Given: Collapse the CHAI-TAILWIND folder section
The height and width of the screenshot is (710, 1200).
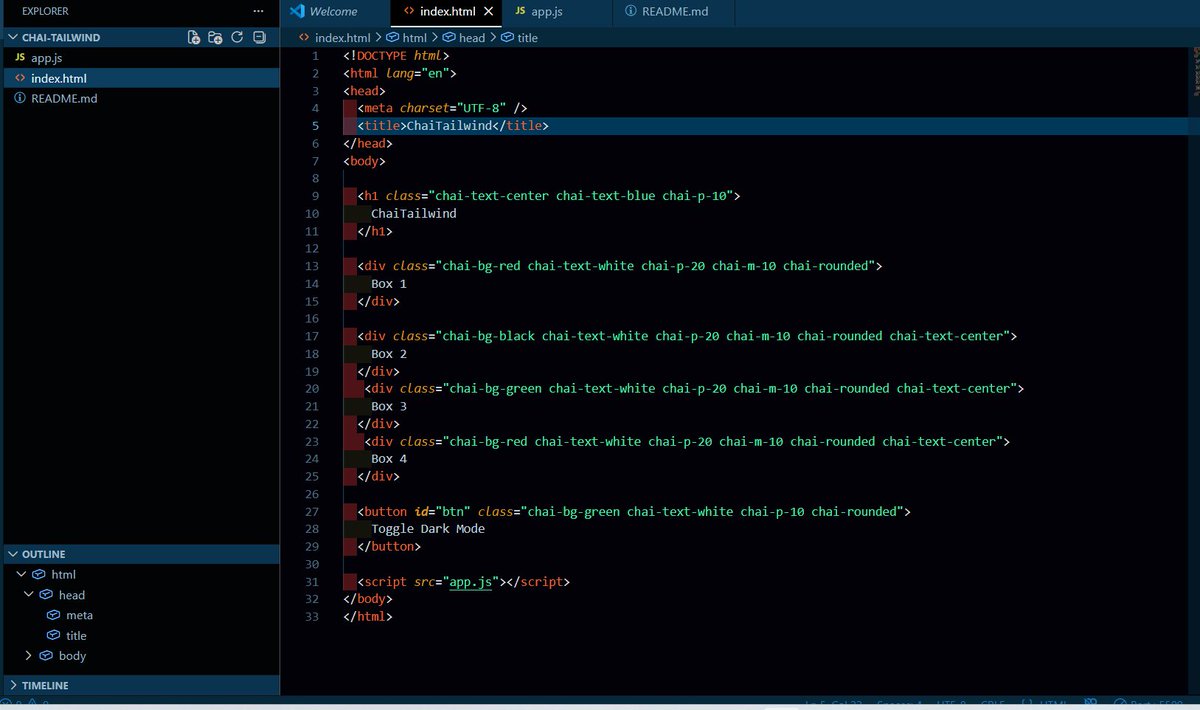Looking at the screenshot, I should coord(13,37).
